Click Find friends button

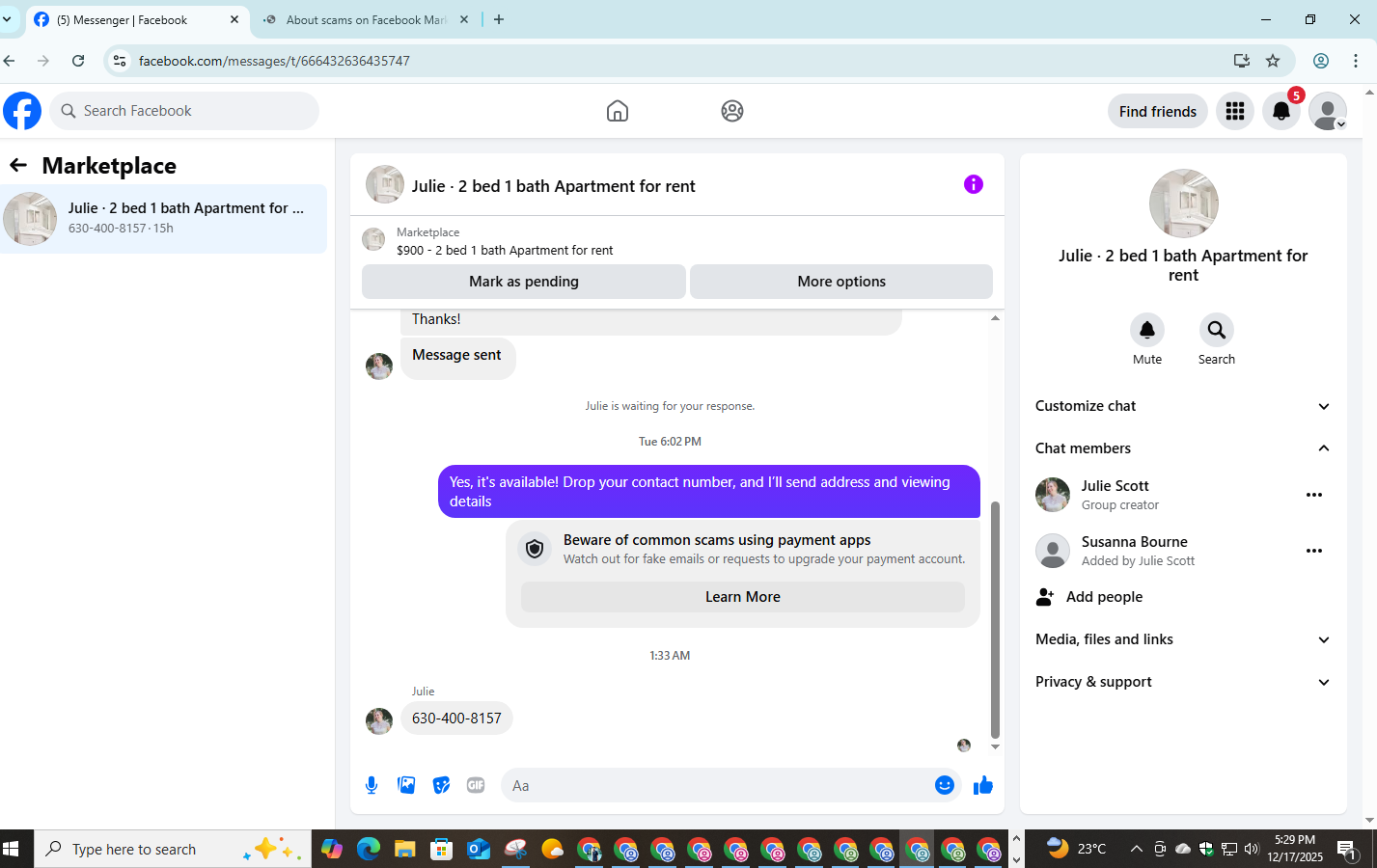pyautogui.click(x=1158, y=111)
